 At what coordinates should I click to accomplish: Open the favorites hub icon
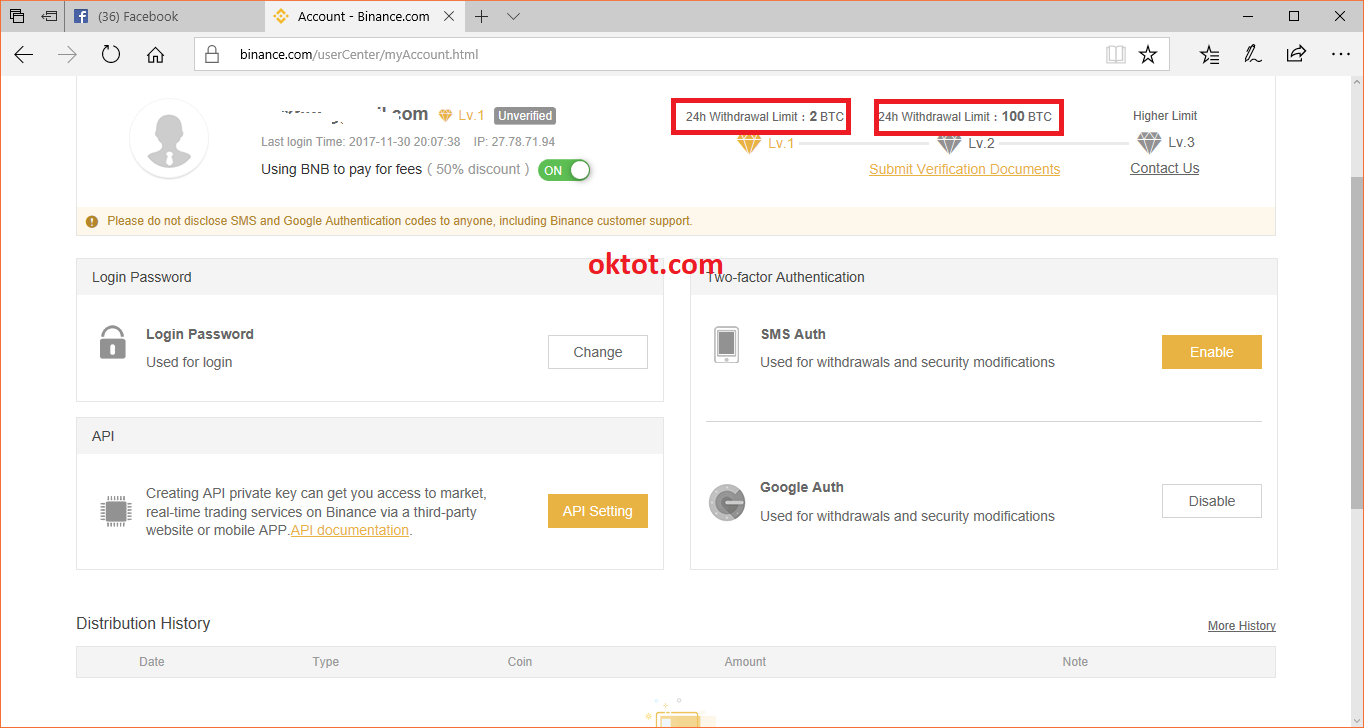1209,55
